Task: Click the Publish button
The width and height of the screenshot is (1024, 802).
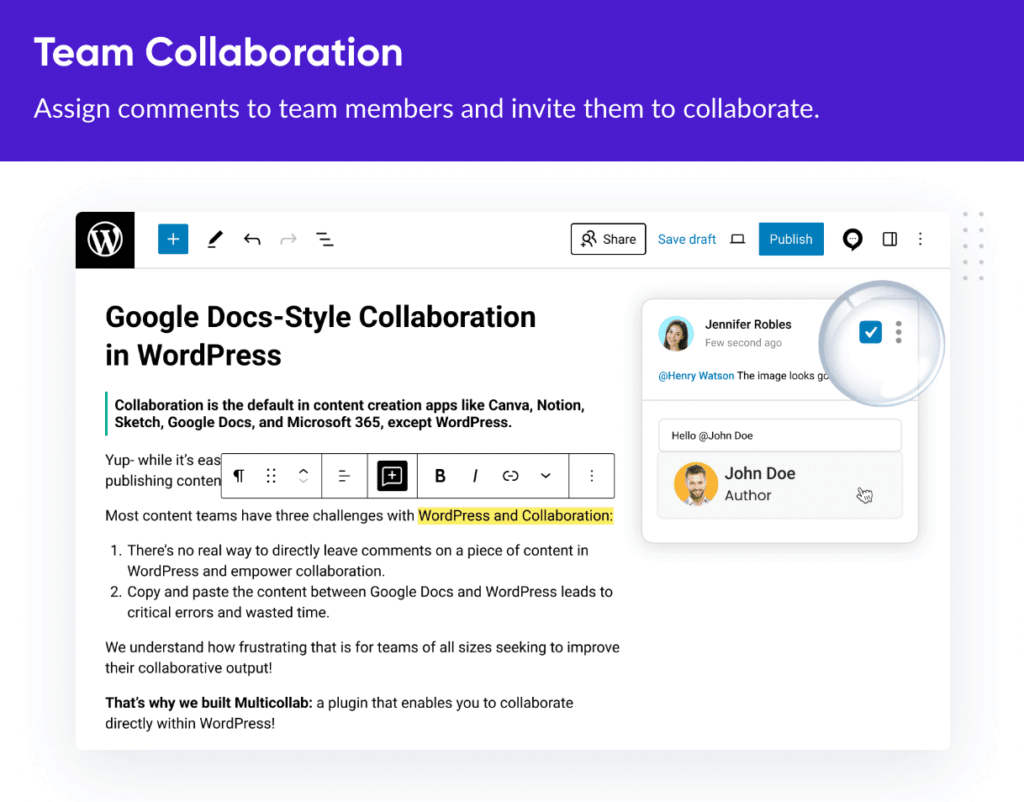Action: point(791,239)
